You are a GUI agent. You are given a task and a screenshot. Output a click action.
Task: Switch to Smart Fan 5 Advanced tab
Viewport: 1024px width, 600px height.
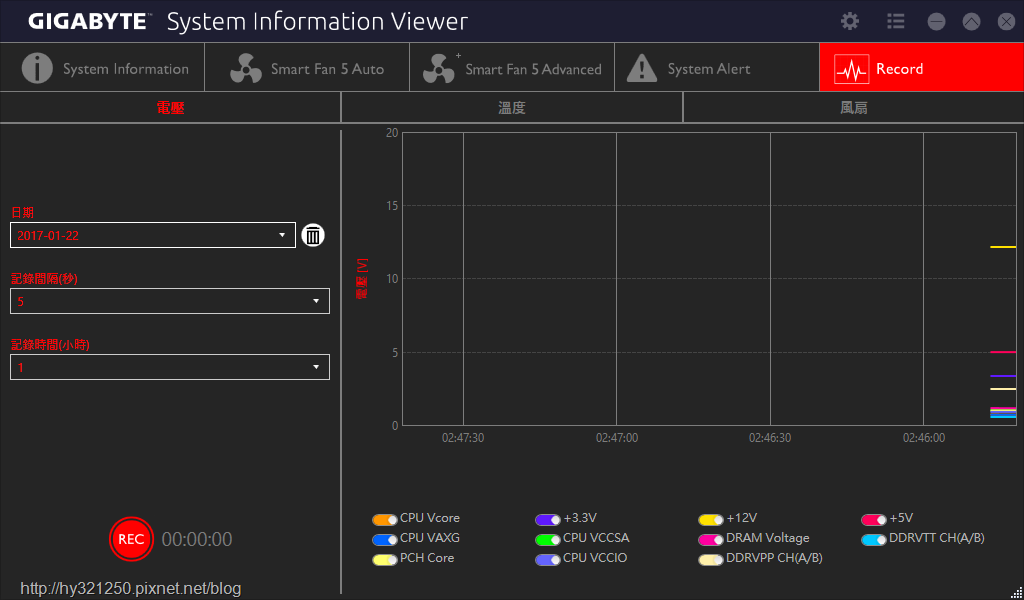coord(512,67)
